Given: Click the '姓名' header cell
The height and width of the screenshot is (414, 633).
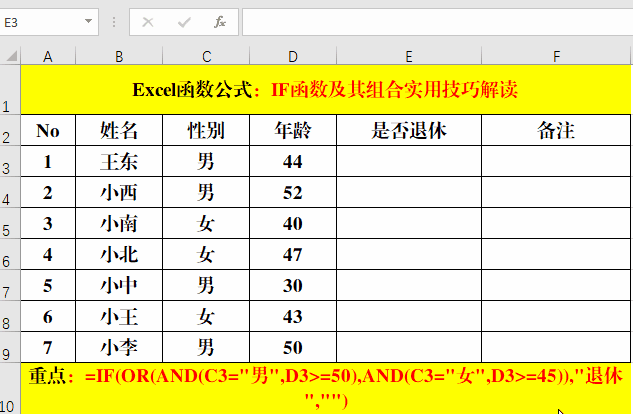Looking at the screenshot, I should [119, 130].
